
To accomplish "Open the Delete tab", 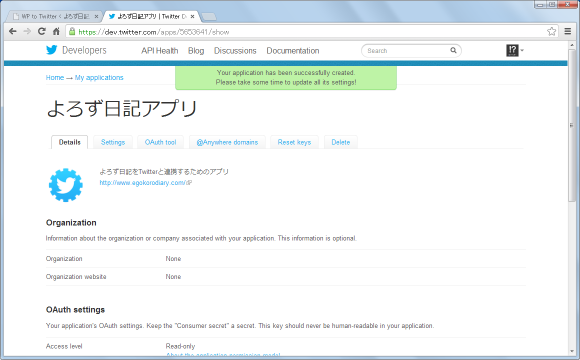I will pyautogui.click(x=341, y=142).
